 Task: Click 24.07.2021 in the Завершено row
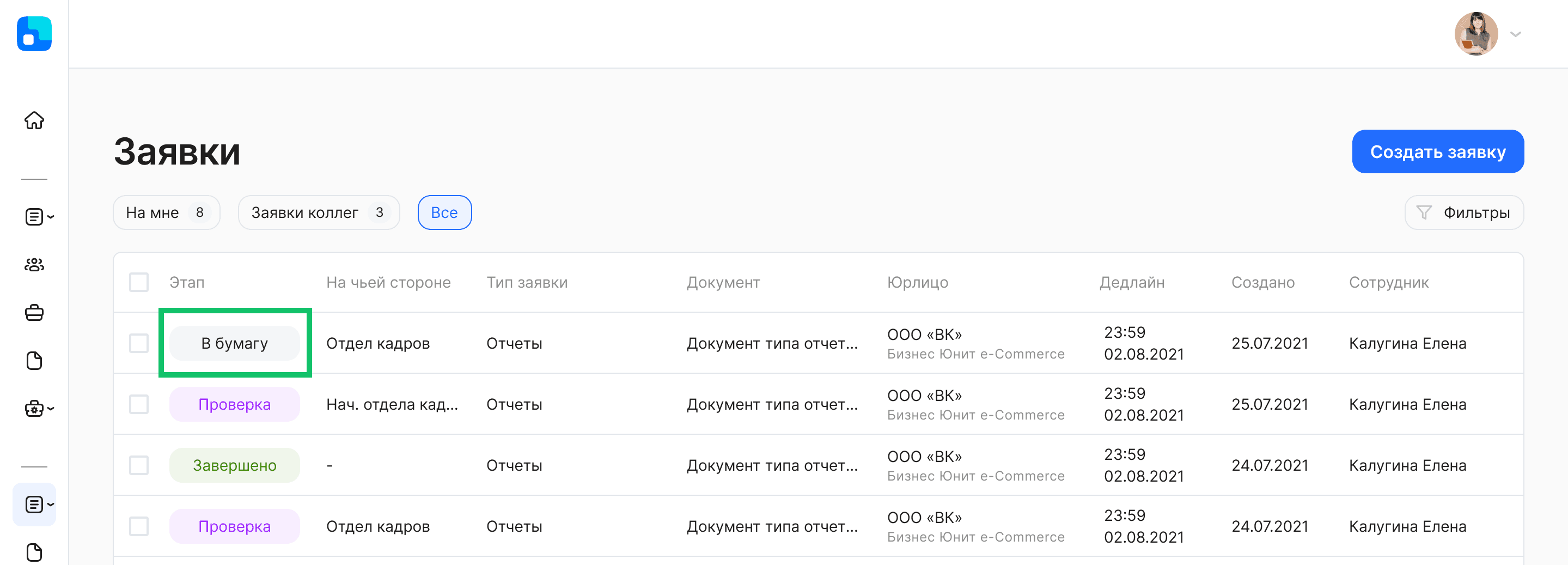pyautogui.click(x=1270, y=465)
